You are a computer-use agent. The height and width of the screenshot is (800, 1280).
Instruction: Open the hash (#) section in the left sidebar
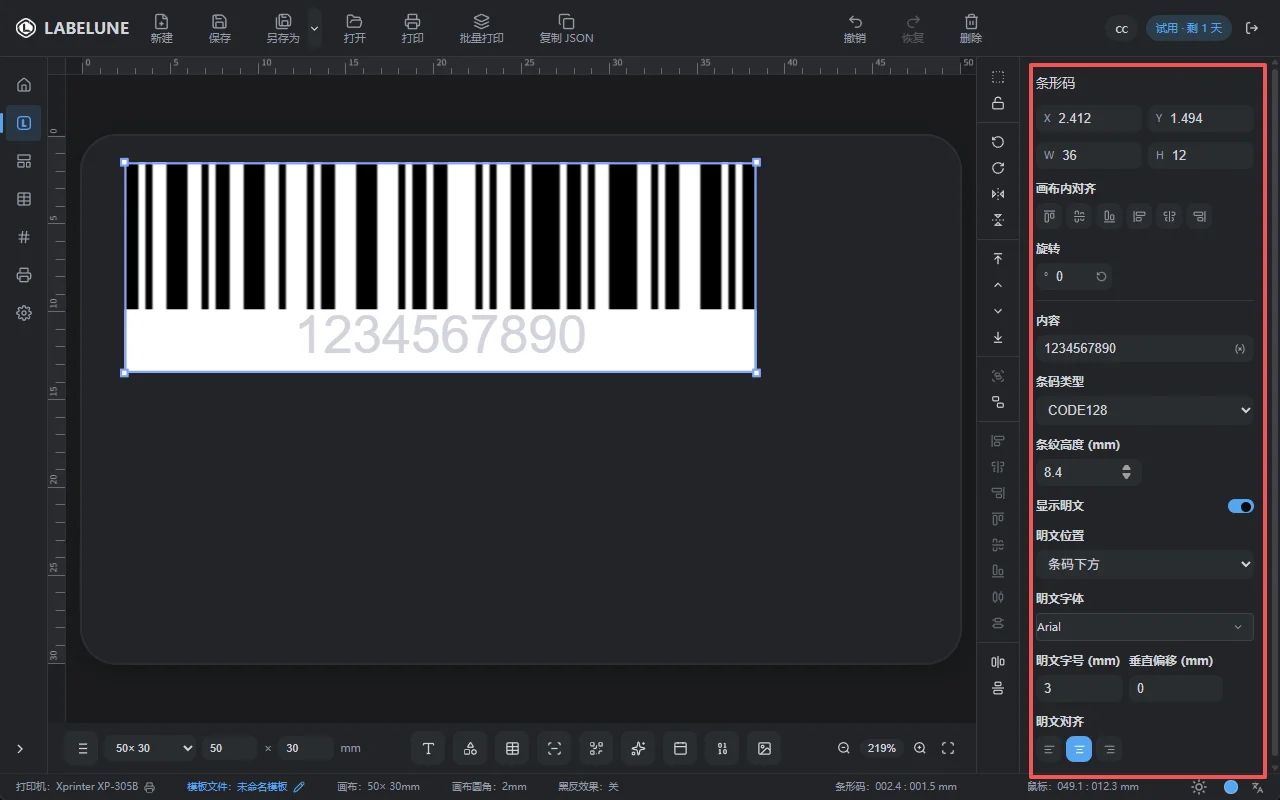click(24, 237)
